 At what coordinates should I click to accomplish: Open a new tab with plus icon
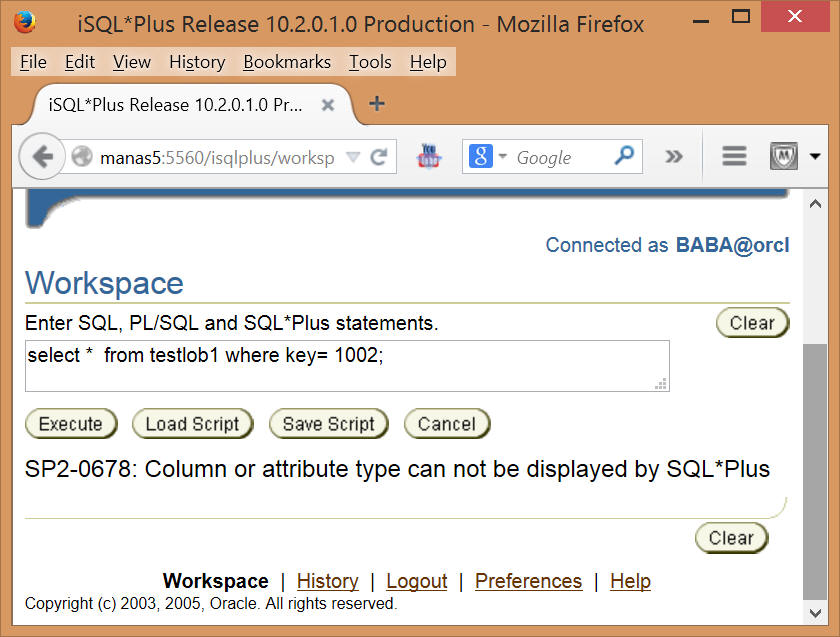point(377,103)
